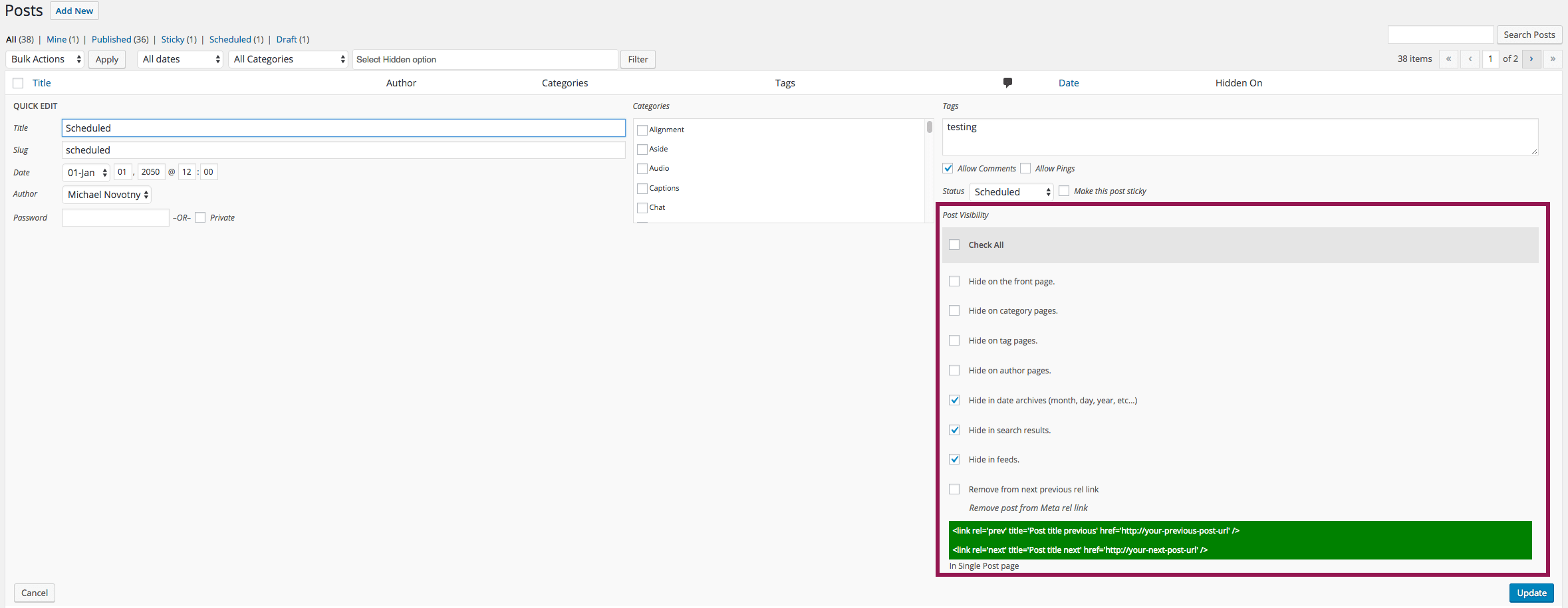Tick the Private checkbox
The height and width of the screenshot is (608, 1568).
point(200,217)
